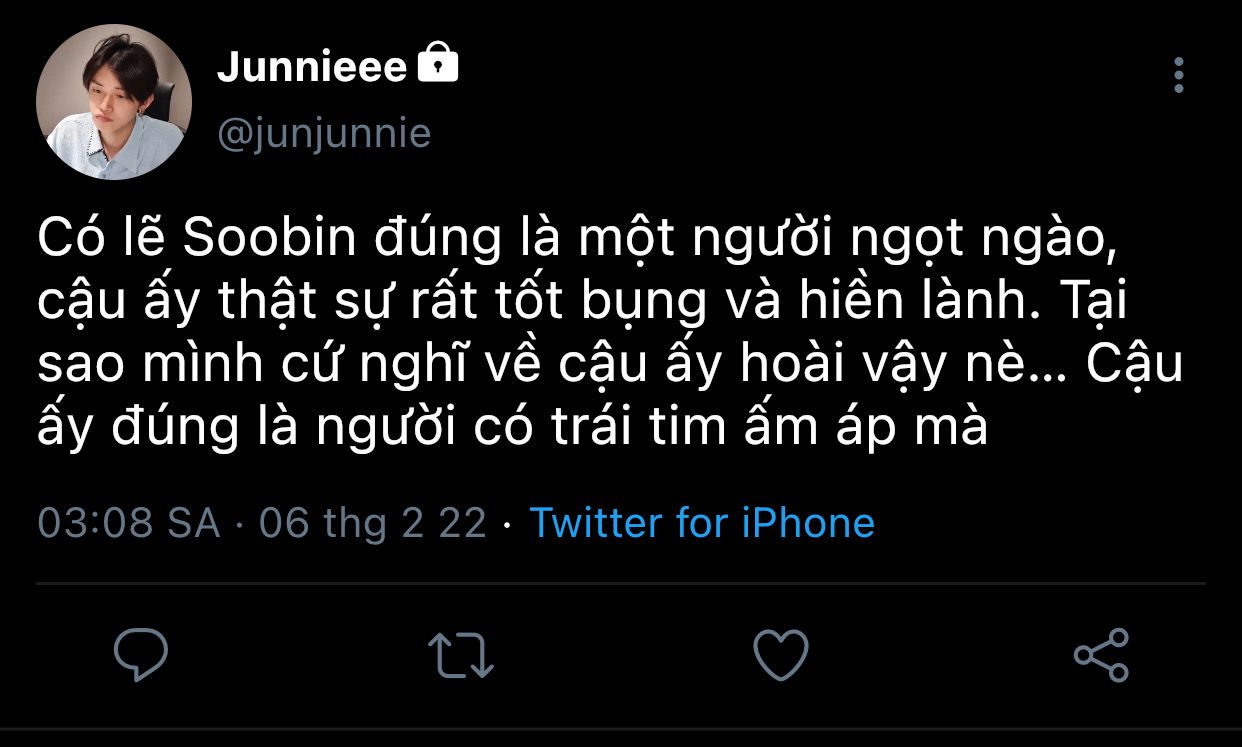
Task: Click the padlock icon beside Junnieee
Action: [x=437, y=66]
